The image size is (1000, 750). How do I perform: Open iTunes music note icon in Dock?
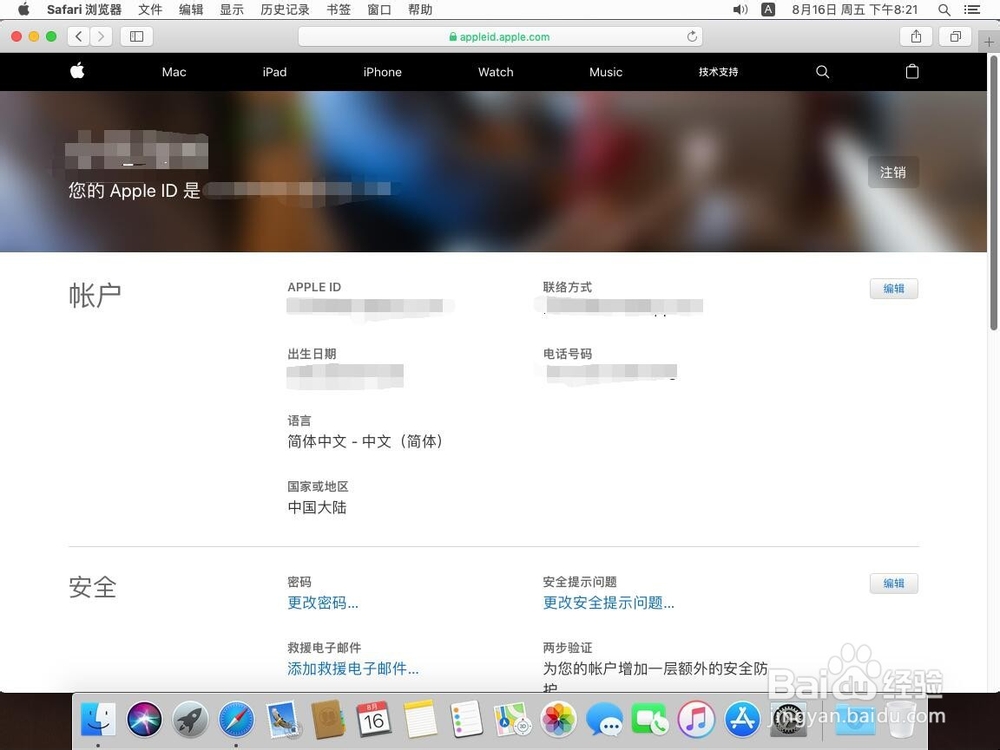point(696,719)
